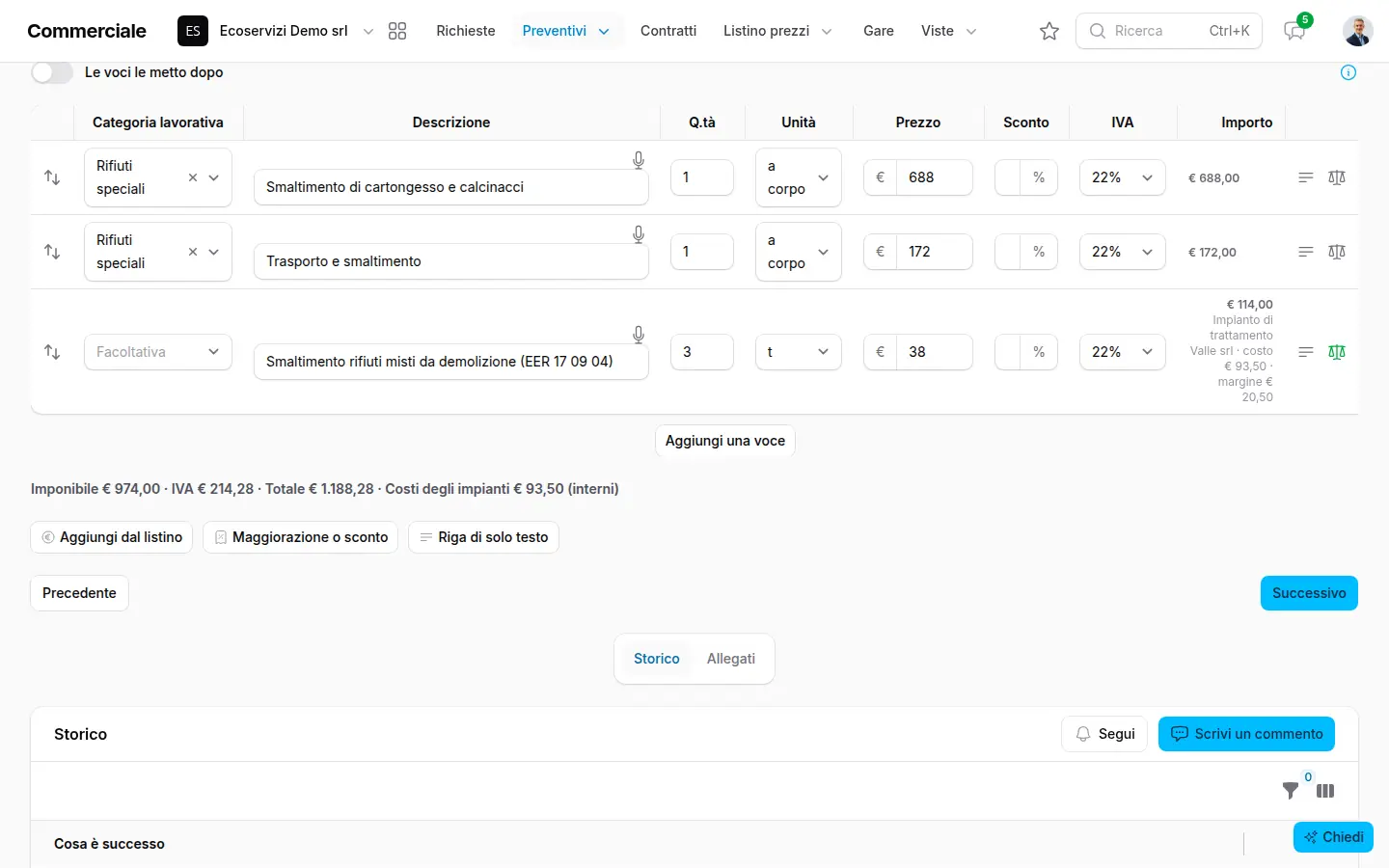The image size is (1389, 868).
Task: Open the Chiedi assistant button
Action: [1333, 837]
